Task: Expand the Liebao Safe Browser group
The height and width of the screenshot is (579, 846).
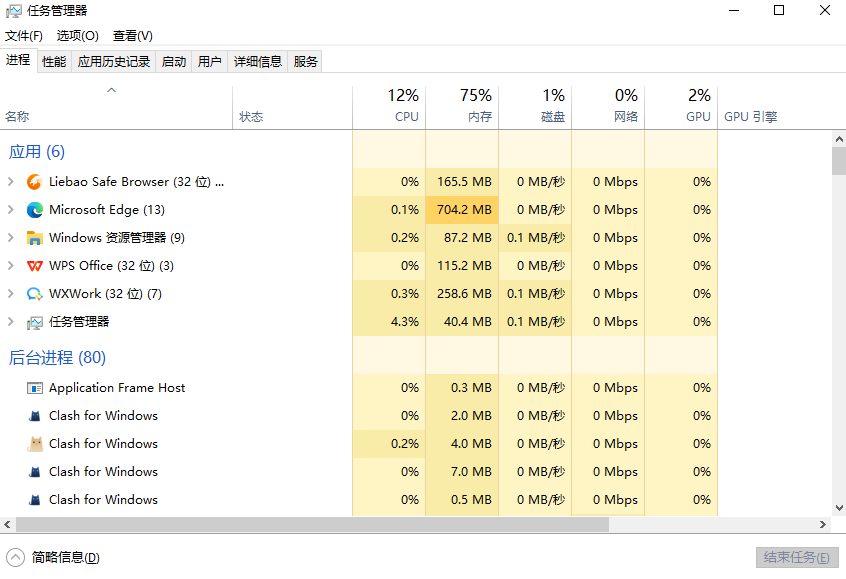Action: point(10,182)
